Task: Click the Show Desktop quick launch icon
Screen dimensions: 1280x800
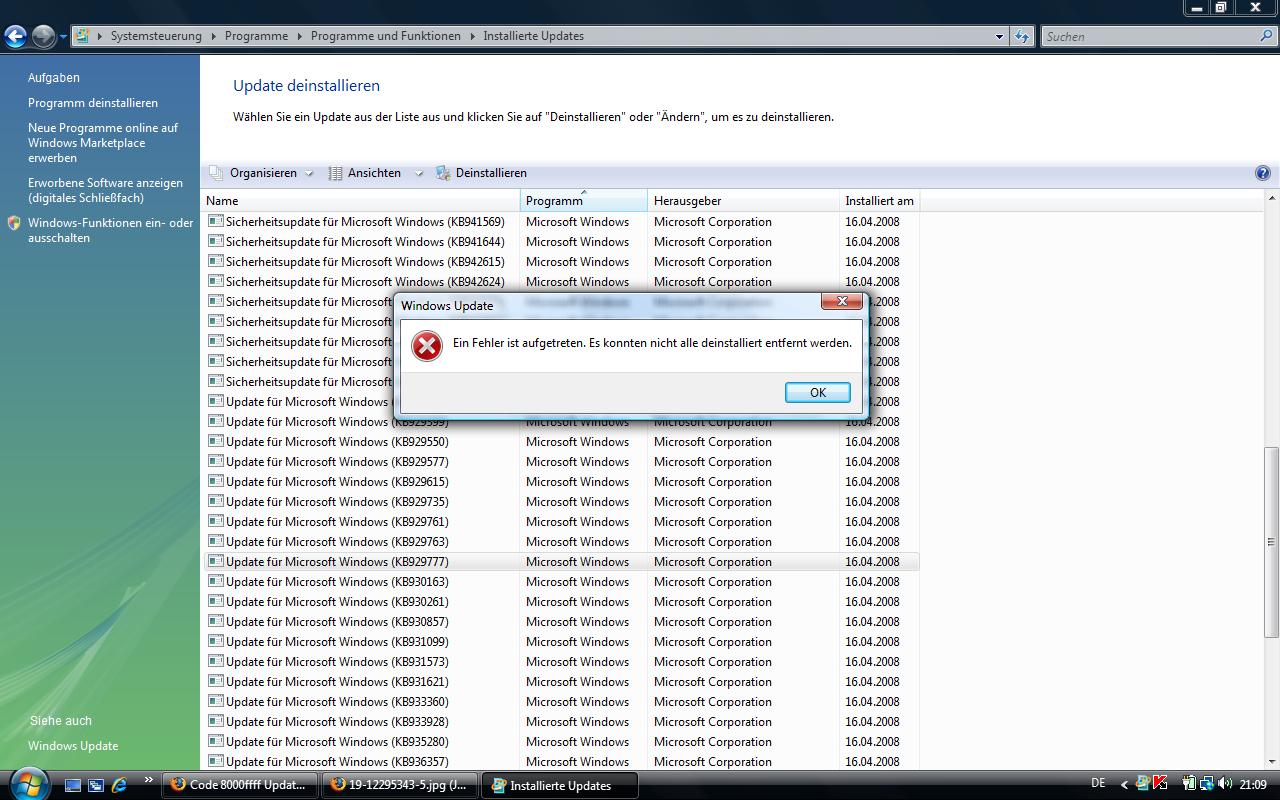Action: click(73, 785)
